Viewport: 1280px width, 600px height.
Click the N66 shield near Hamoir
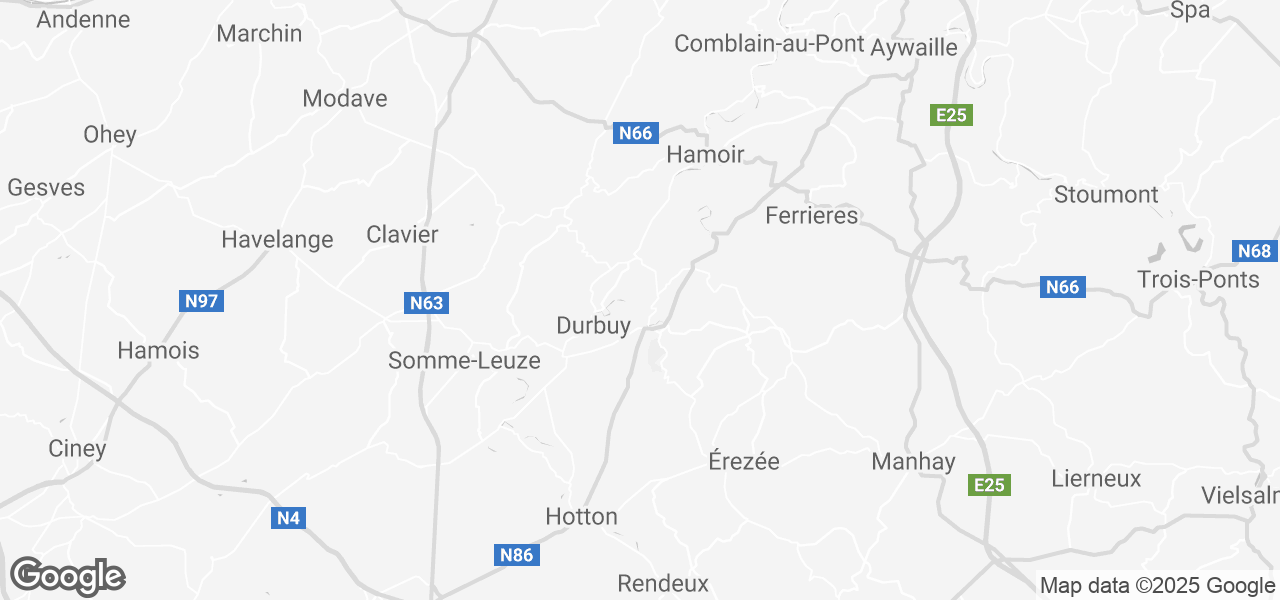click(635, 133)
